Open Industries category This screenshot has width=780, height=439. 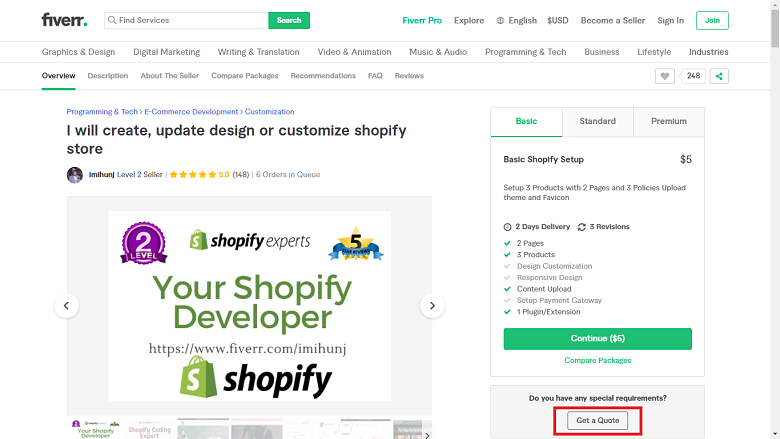(x=709, y=52)
